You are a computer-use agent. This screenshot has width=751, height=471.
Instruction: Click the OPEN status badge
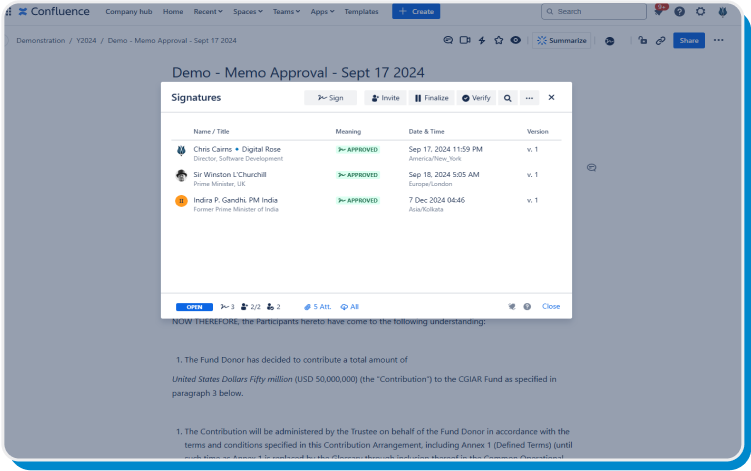(x=194, y=307)
